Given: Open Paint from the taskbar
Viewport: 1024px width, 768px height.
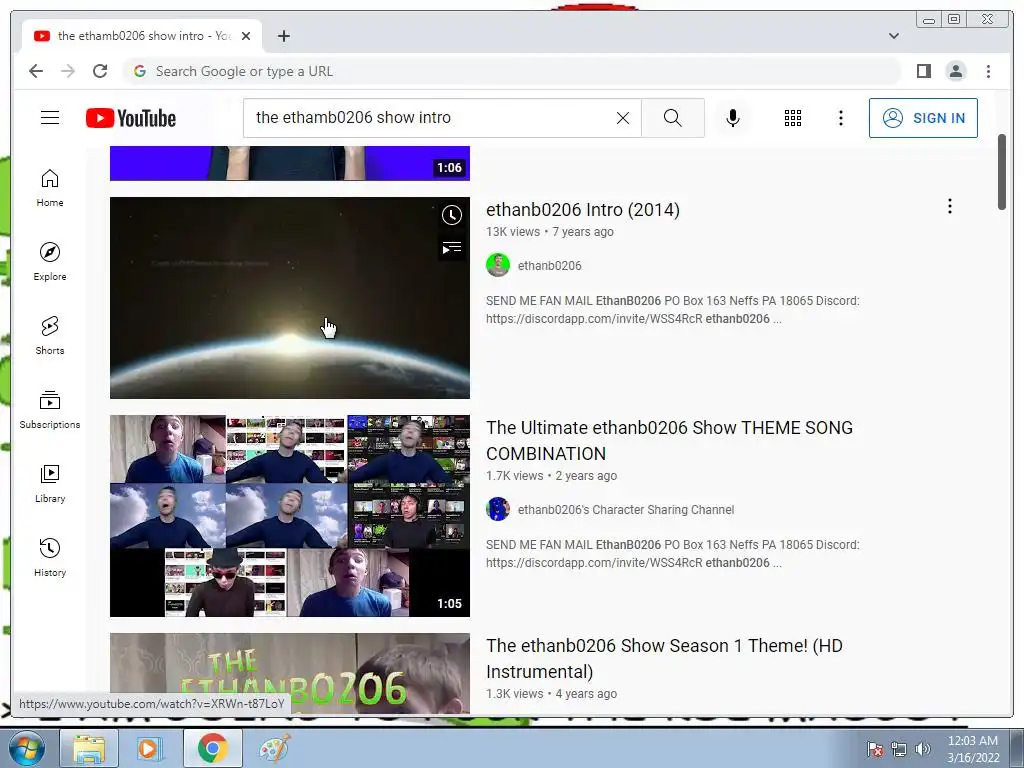Looking at the screenshot, I should 274,749.
